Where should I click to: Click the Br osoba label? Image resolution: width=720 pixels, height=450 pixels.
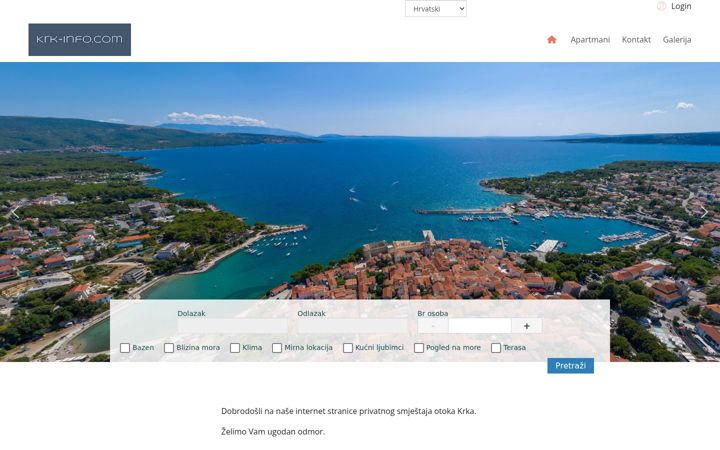point(433,314)
